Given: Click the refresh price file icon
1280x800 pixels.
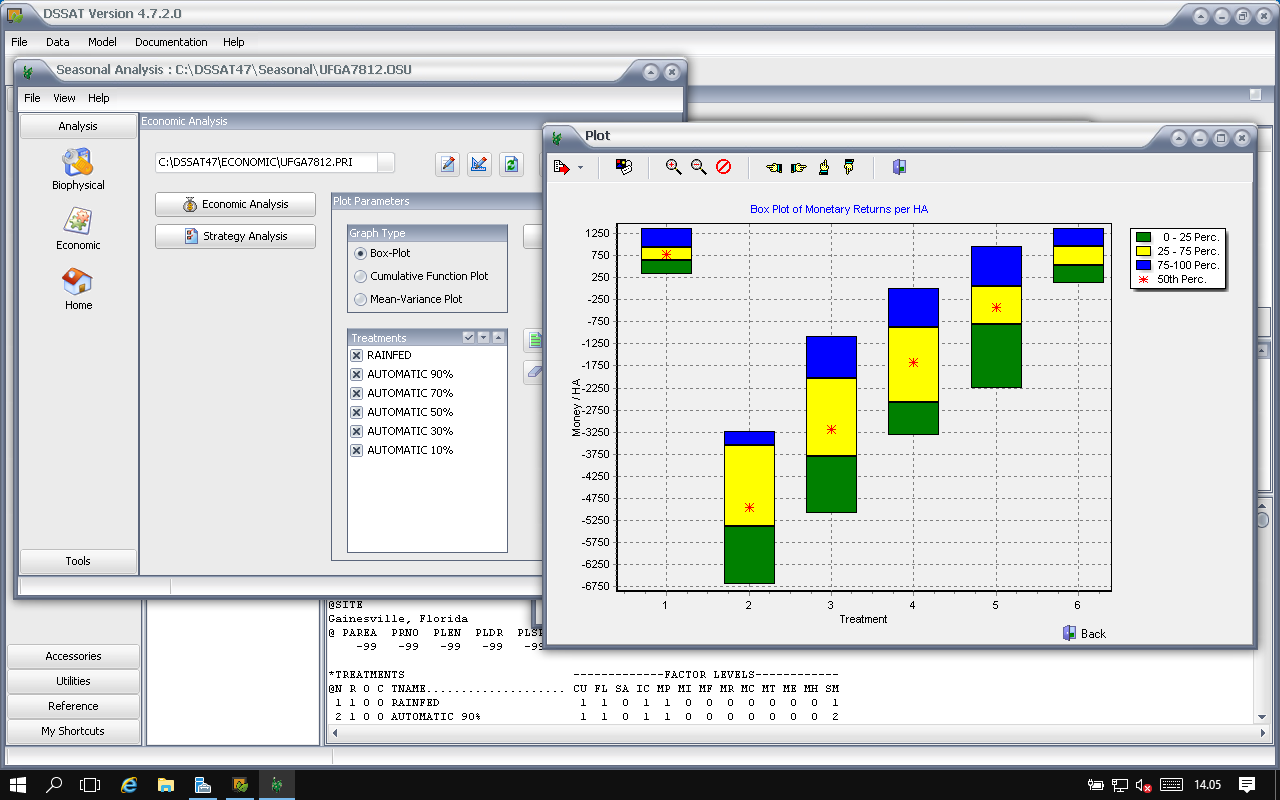Looking at the screenshot, I should [x=511, y=164].
